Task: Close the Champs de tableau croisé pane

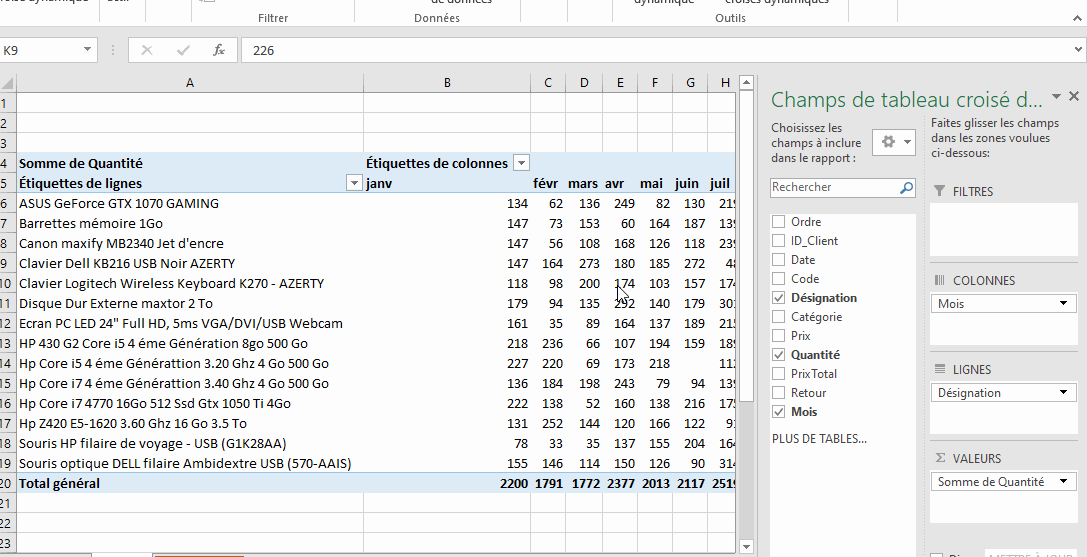Action: [1074, 96]
